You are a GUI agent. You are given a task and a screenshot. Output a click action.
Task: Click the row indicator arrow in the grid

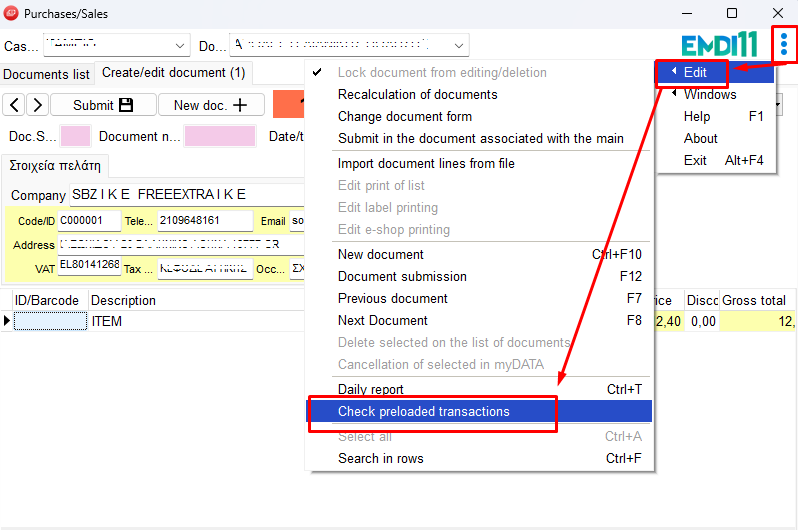click(7, 321)
